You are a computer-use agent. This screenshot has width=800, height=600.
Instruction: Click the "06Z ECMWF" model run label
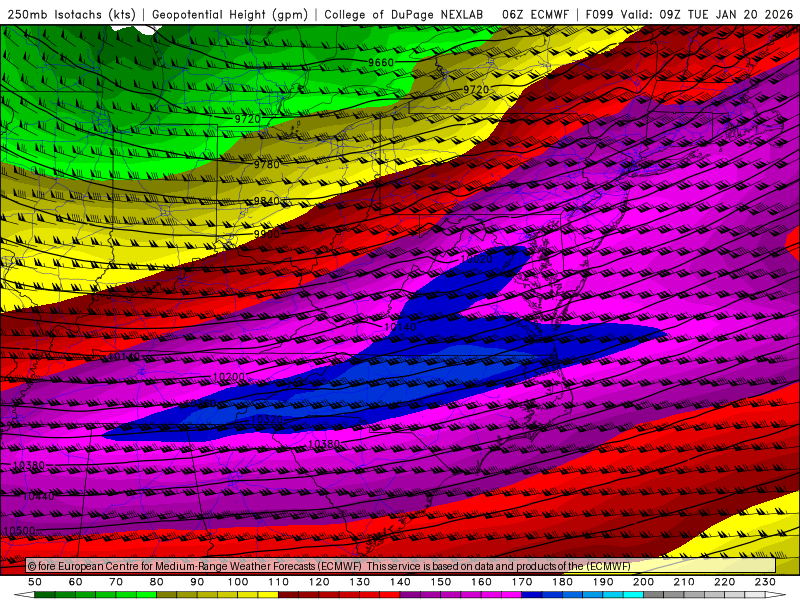click(535, 15)
